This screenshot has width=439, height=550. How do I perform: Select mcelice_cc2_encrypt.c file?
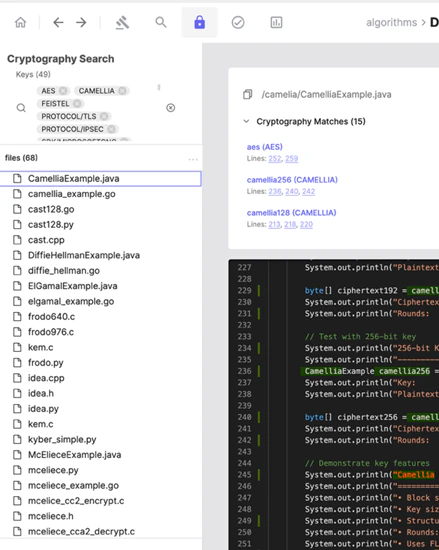coord(101,501)
